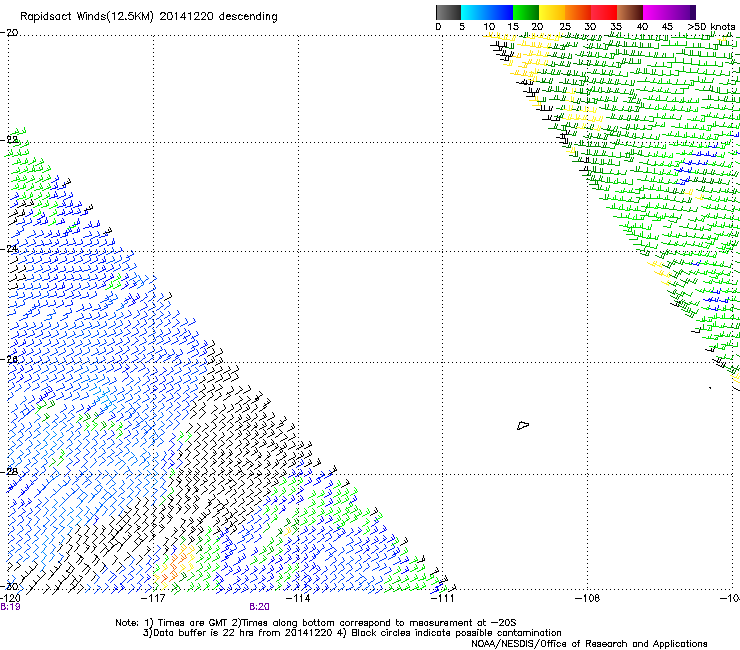Click the plot title Rapidscat Winds(12.5KM)
The image size is (740, 650).
coord(87,16)
